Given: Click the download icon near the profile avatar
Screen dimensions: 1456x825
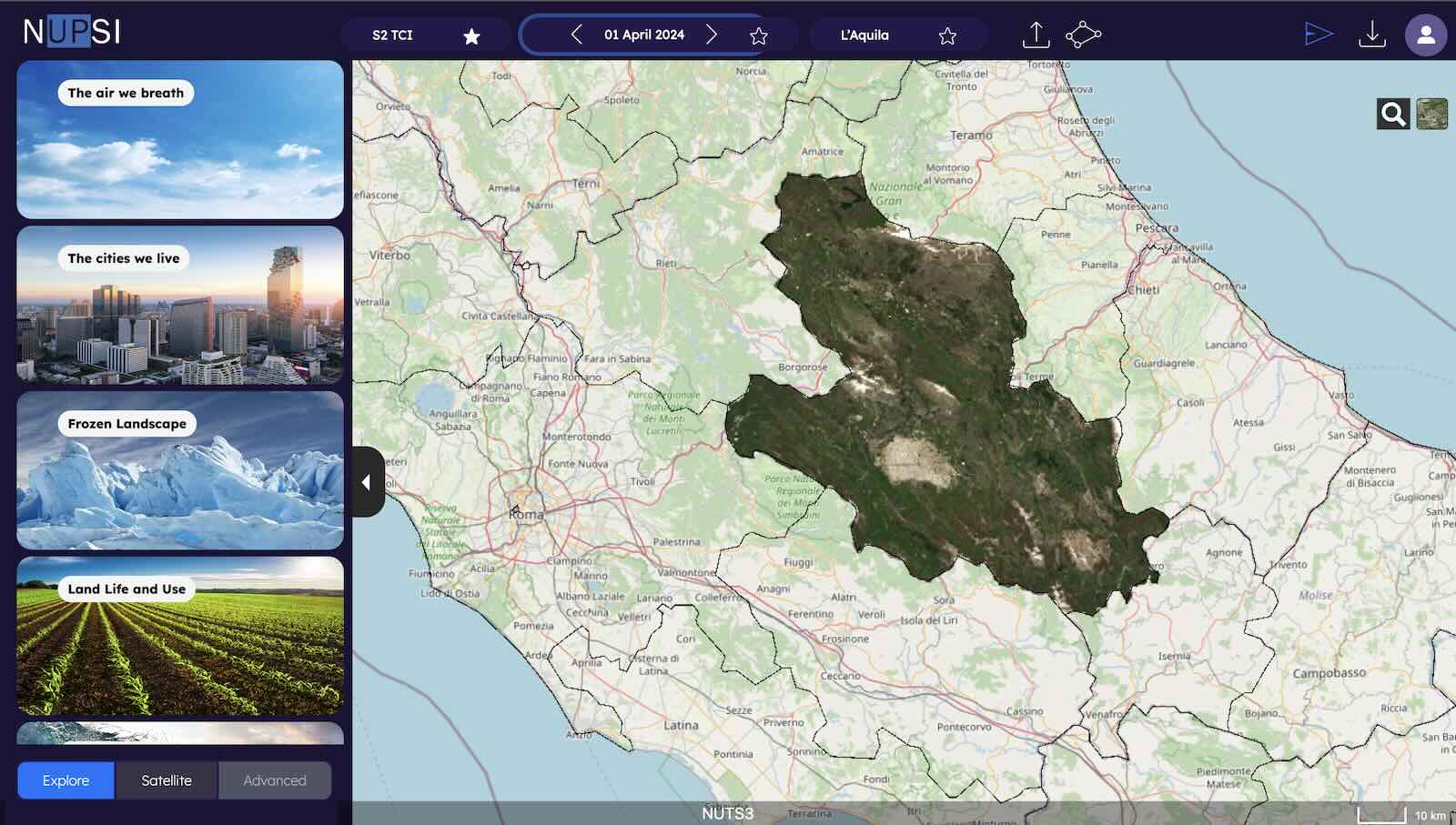Looking at the screenshot, I should (x=1372, y=33).
